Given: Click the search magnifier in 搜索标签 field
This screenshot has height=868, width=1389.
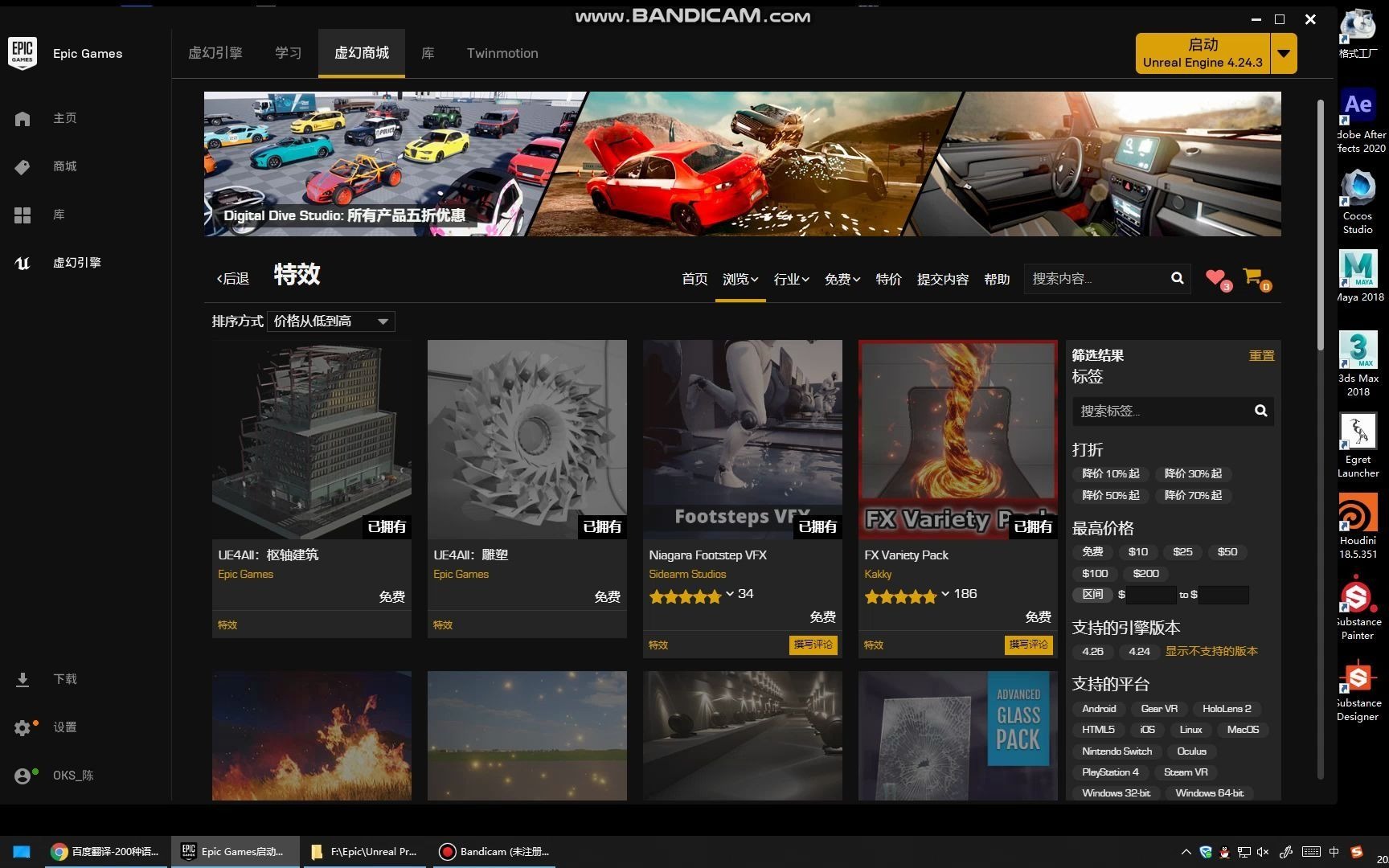Looking at the screenshot, I should 1260,410.
